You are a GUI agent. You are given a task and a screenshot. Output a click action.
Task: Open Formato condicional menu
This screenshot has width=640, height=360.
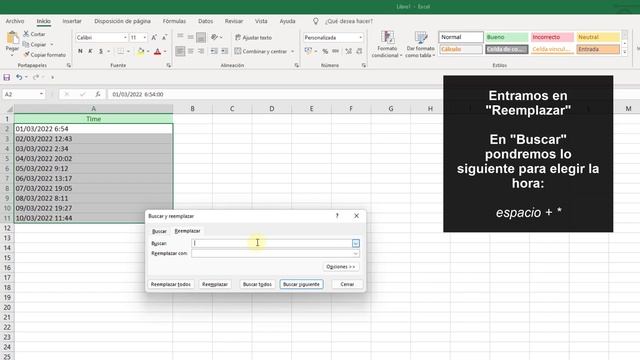pos(387,44)
